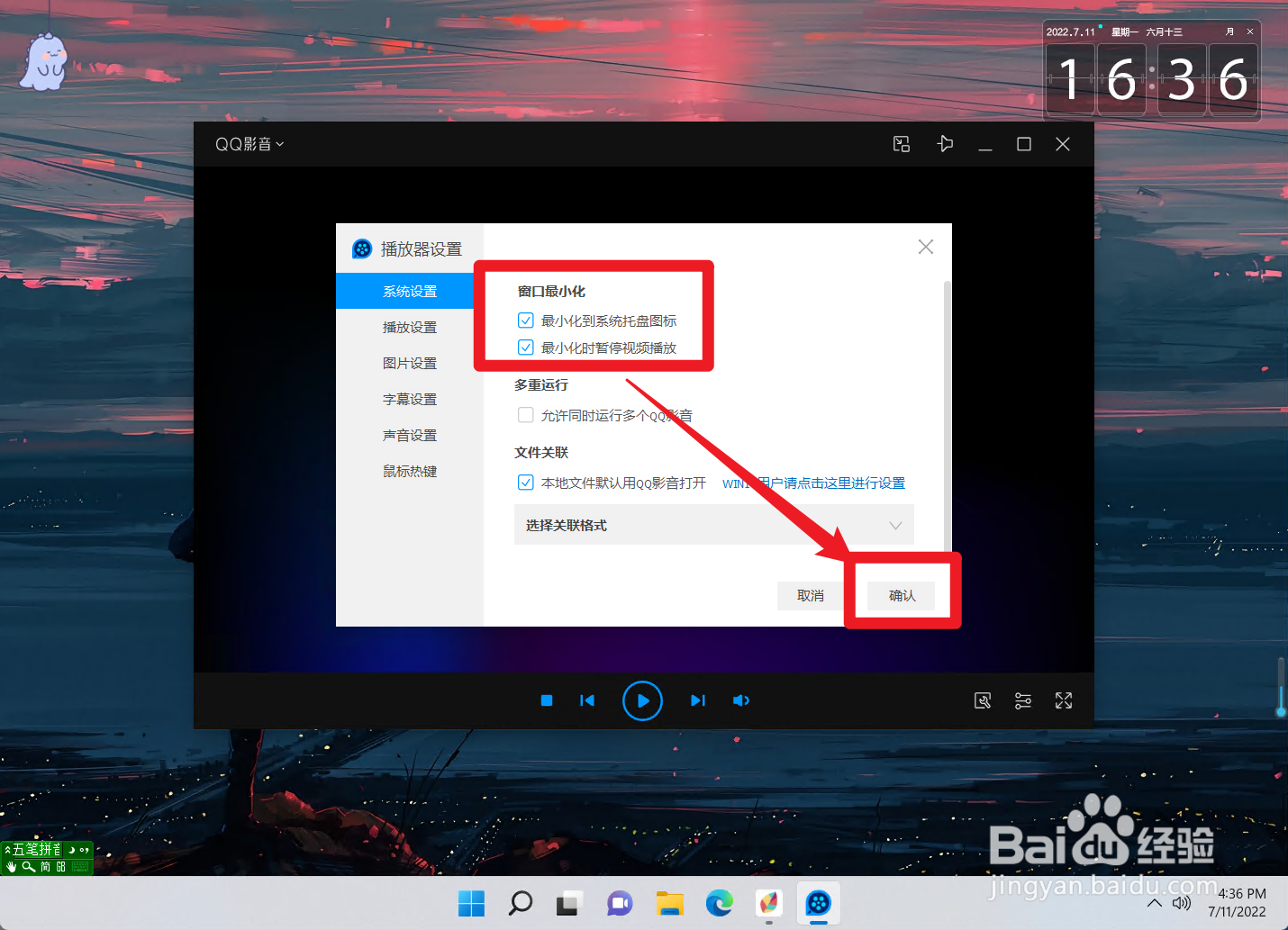Open the Windows Start menu
Image resolution: width=1288 pixels, height=930 pixels.
[471, 903]
